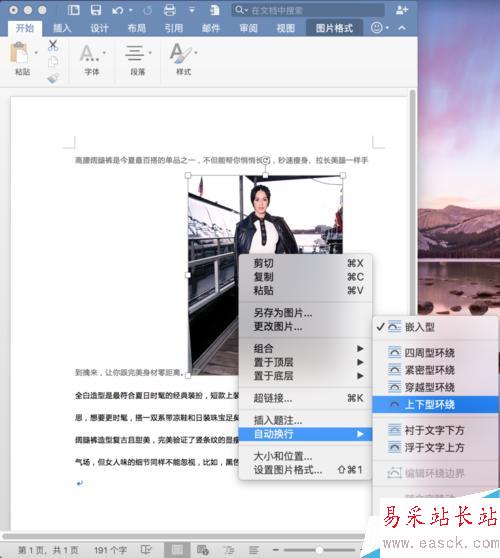The height and width of the screenshot is (558, 500).
Task: Open the undo history dropdown arrow
Action: [x=131, y=10]
